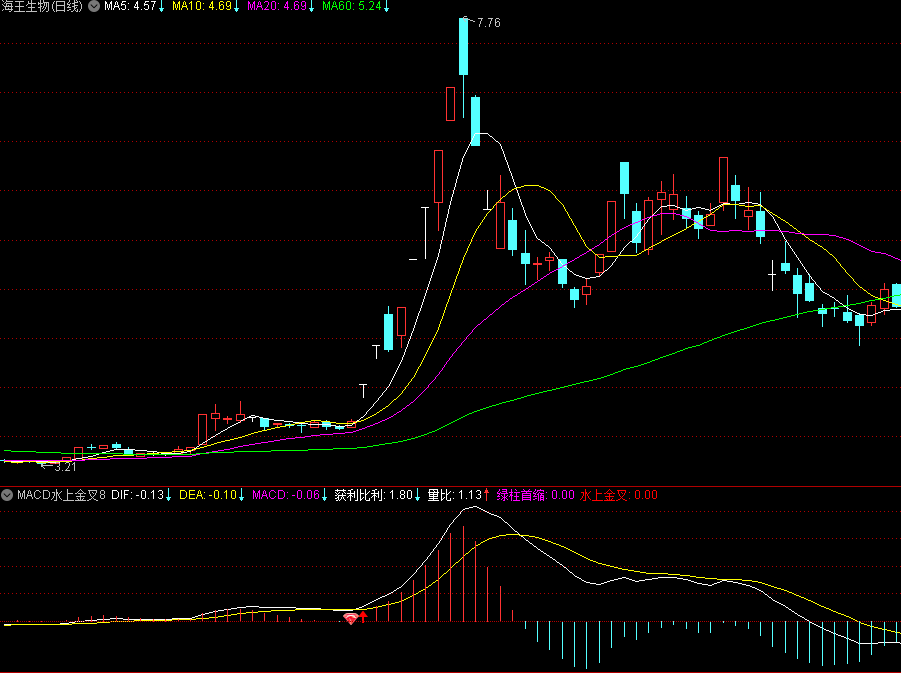Click the cyan down arrow after MA5 value
Image resolution: width=901 pixels, height=673 pixels.
(161, 7)
